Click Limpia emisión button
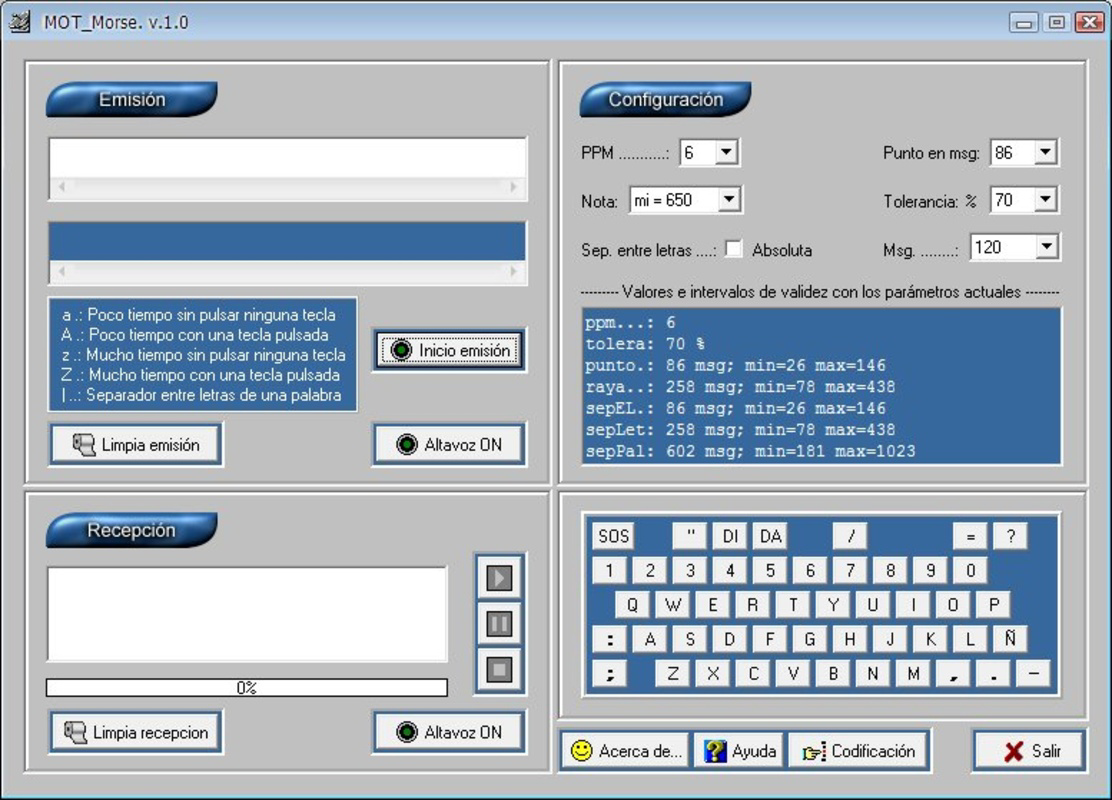 136,445
